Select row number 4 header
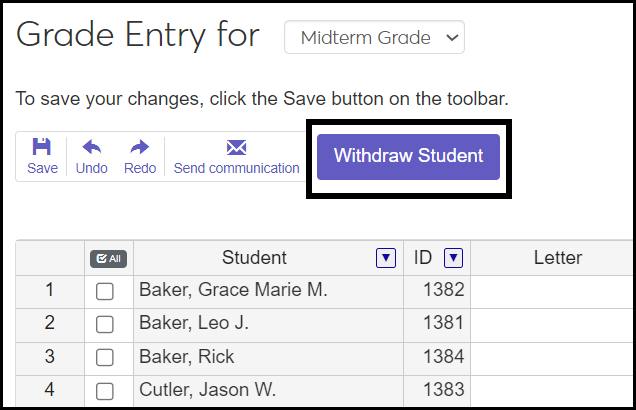Viewport: 636px width, 410px height. pos(50,390)
